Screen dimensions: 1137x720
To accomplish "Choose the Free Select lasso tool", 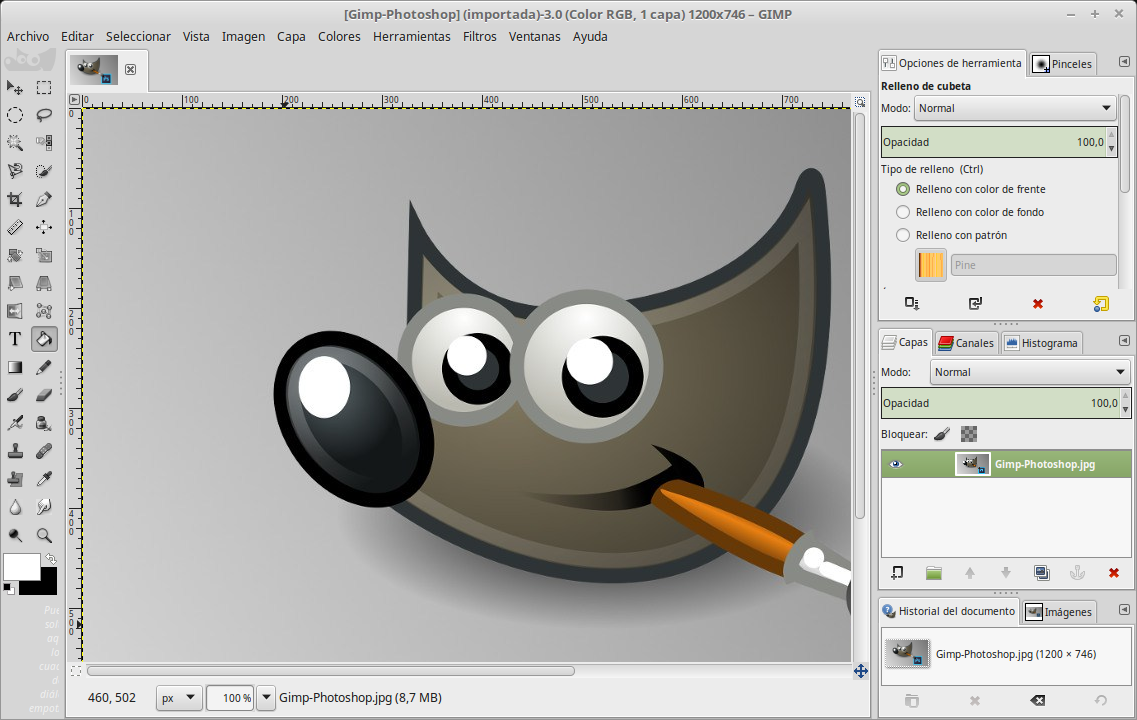I will pyautogui.click(x=44, y=115).
